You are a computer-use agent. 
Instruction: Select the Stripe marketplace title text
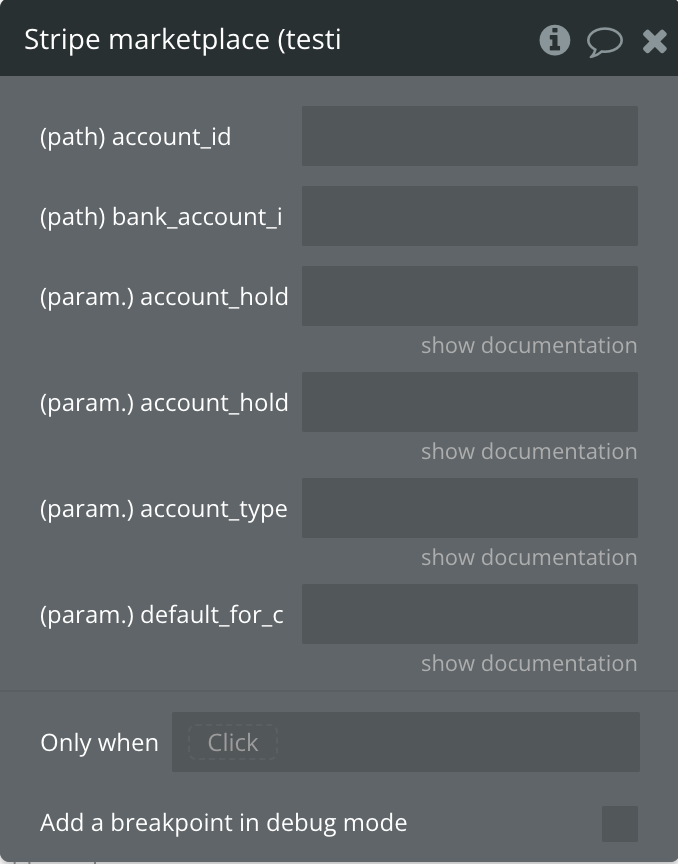pos(182,40)
